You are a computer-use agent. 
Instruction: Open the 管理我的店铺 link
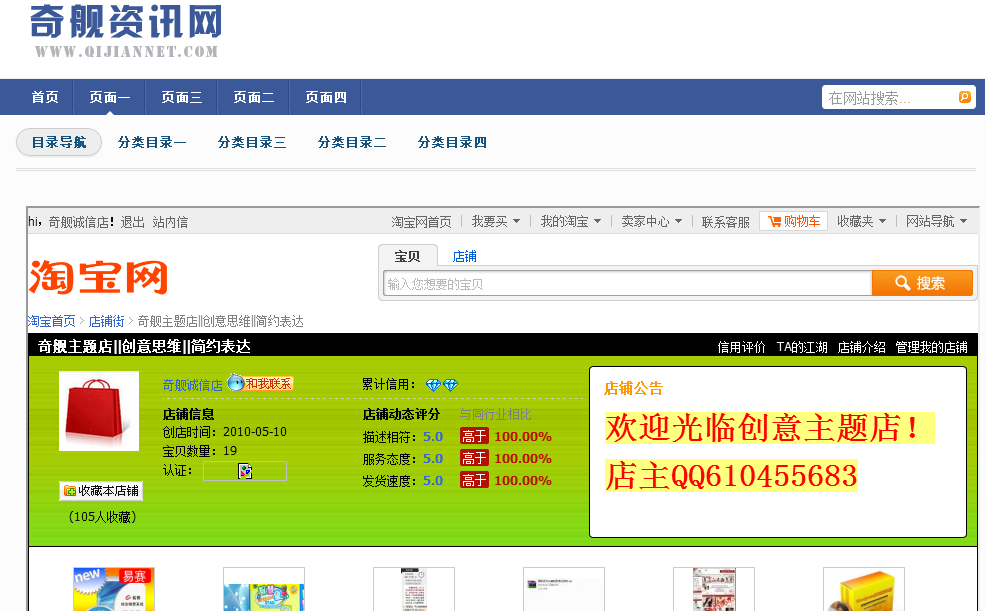931,347
